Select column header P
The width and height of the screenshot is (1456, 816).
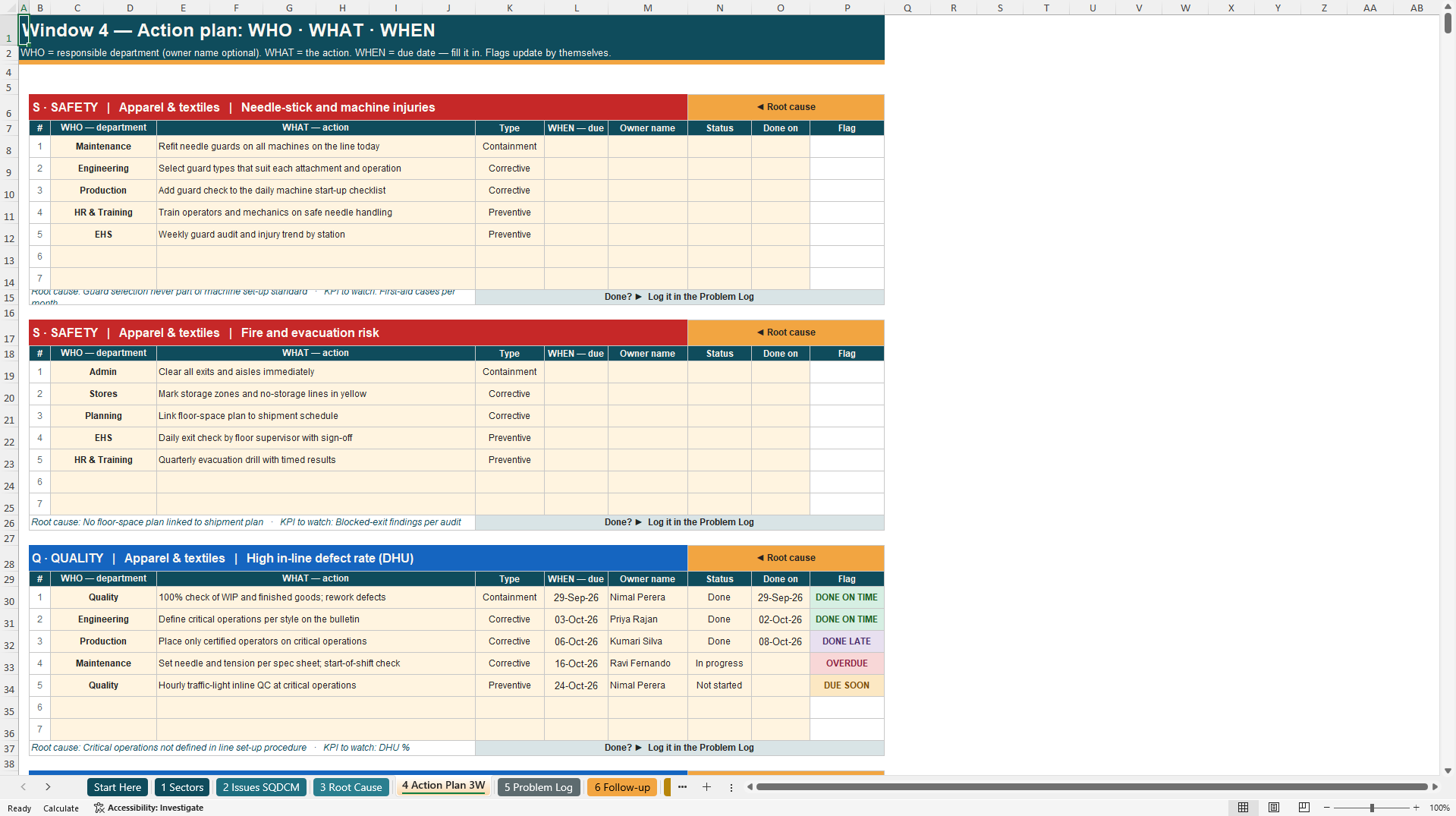[x=847, y=8]
